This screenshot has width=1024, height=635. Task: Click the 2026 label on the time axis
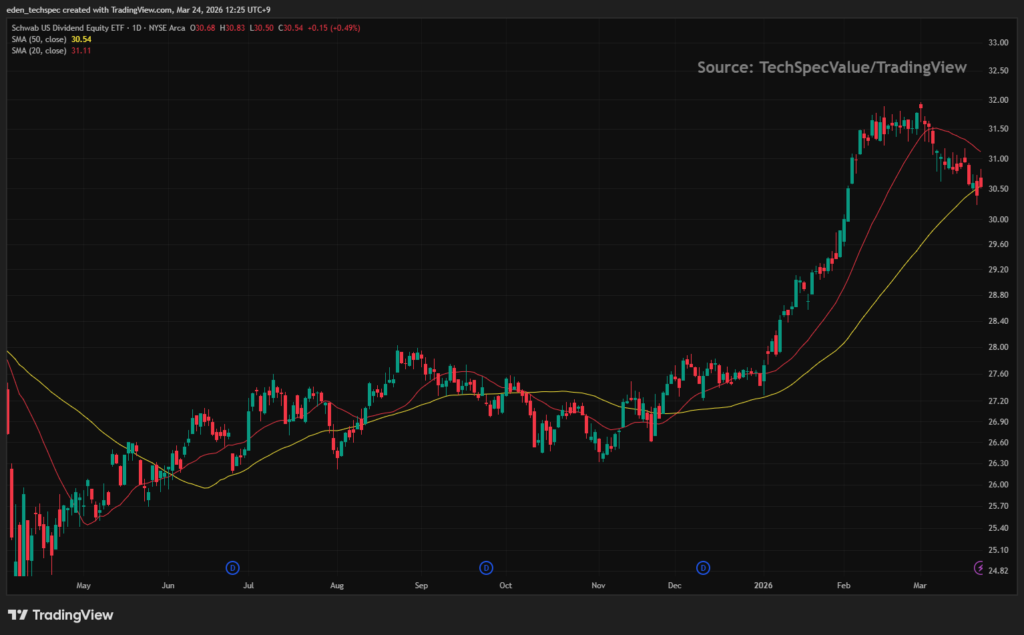click(765, 585)
